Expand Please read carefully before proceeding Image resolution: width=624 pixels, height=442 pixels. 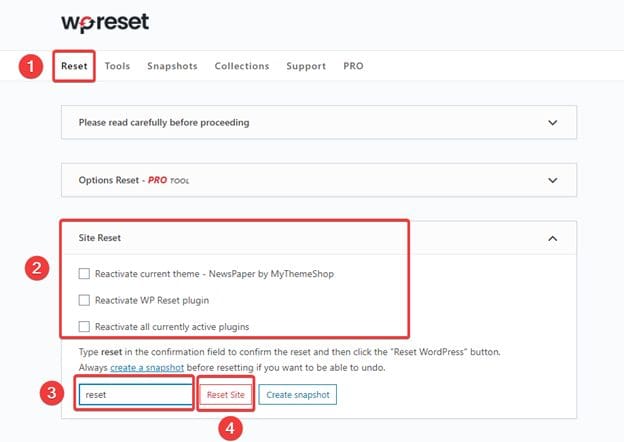pos(553,123)
